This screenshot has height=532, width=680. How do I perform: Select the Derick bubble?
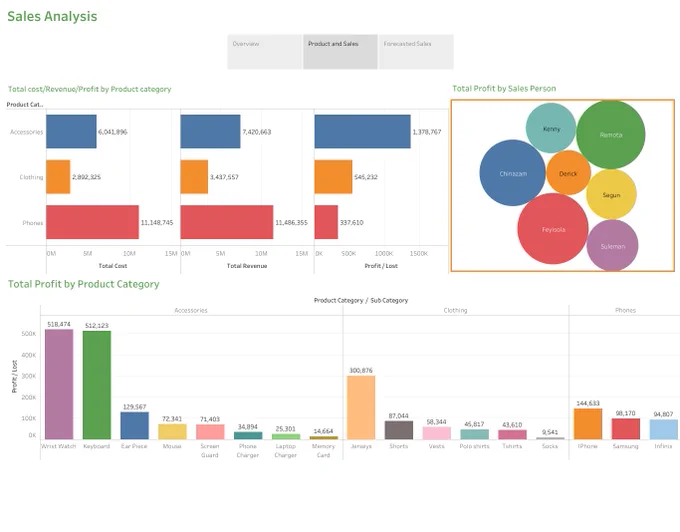pyautogui.click(x=568, y=173)
